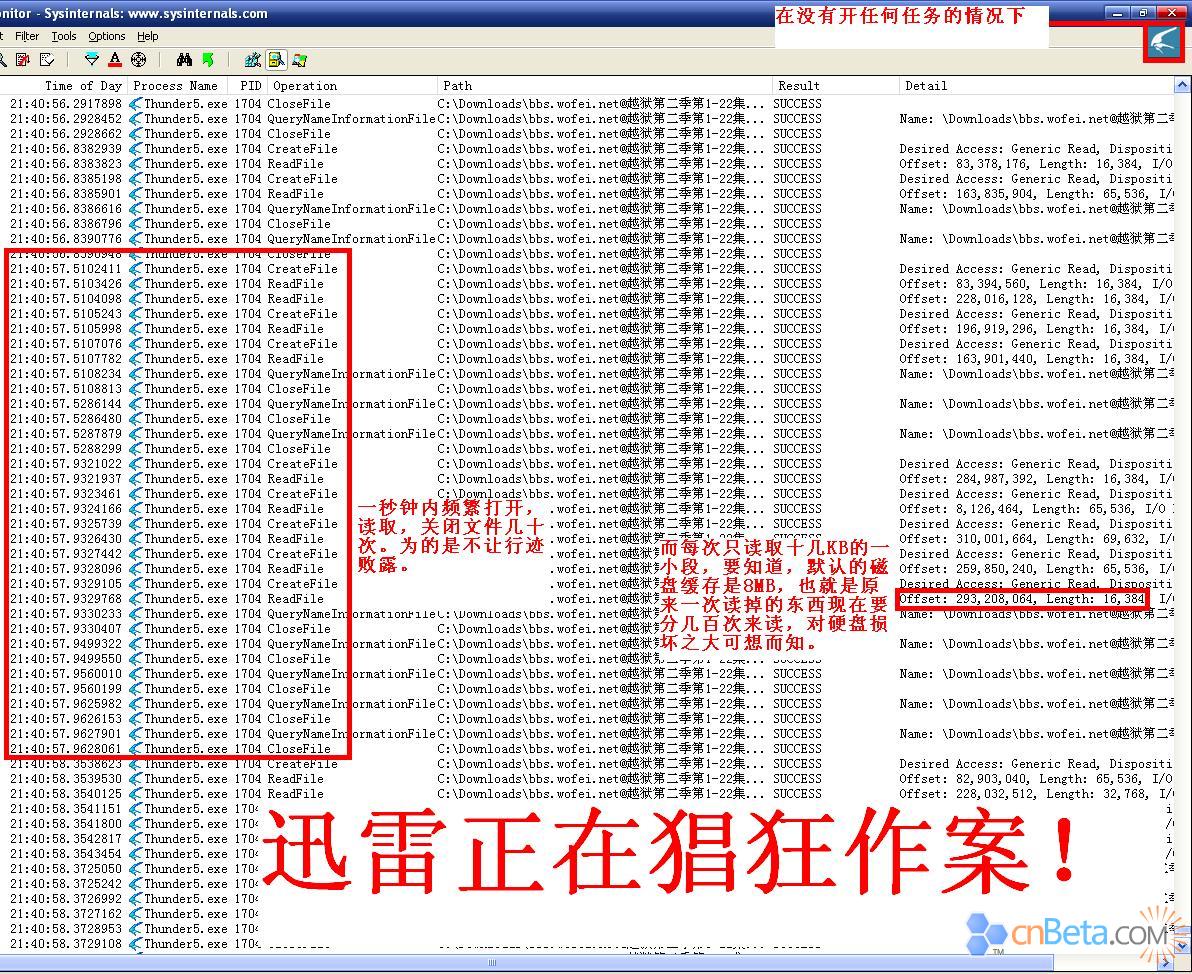1192x974 pixels.
Task: Select the row timestamped 21:40:57.5288299
Action: click(587, 449)
